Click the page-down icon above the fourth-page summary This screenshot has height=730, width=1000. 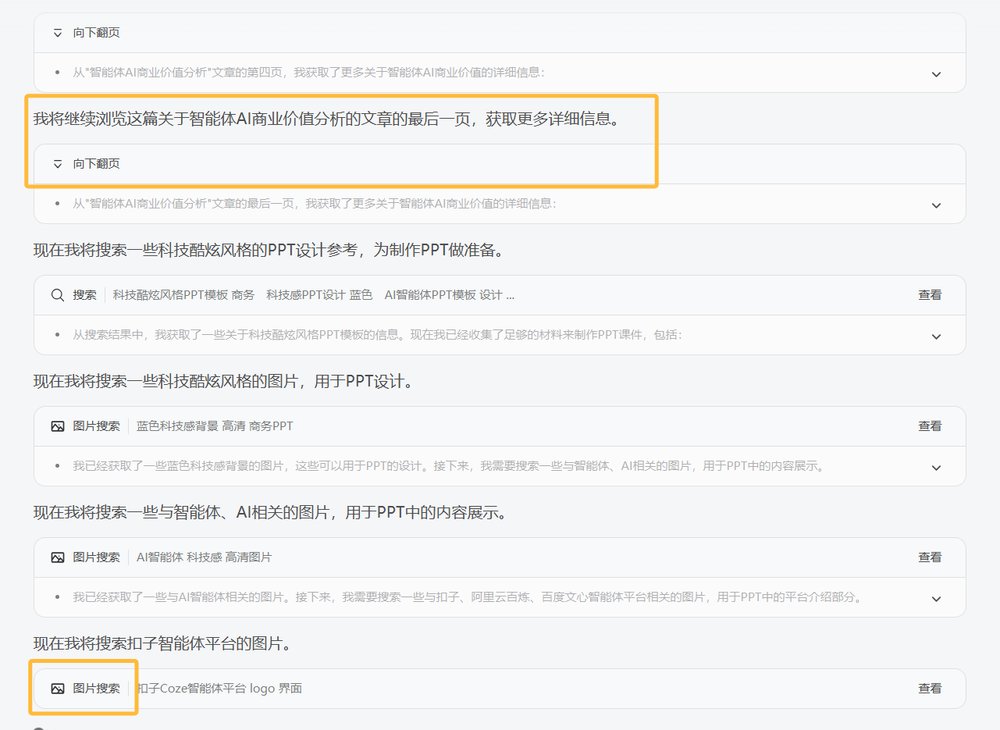(58, 33)
